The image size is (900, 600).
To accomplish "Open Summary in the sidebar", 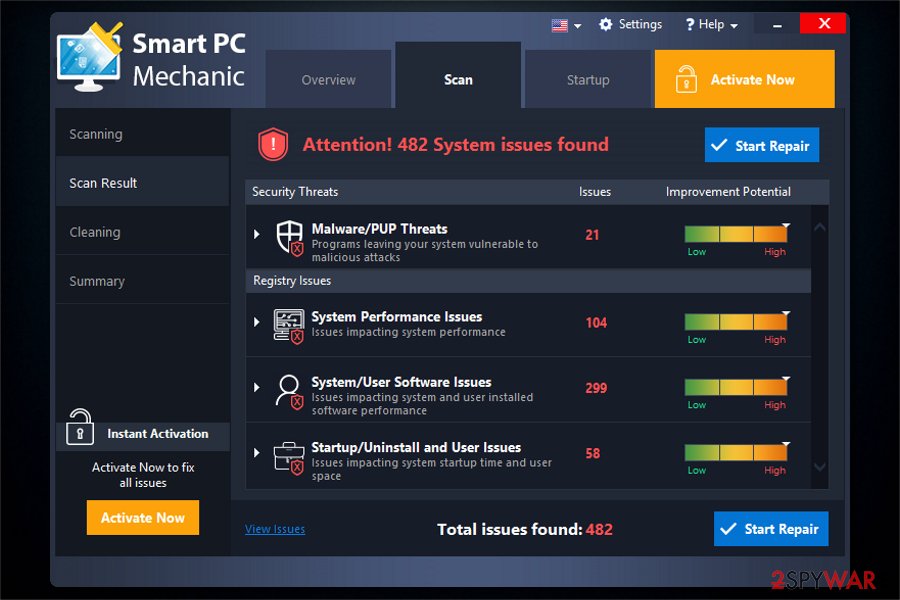I will (142, 281).
